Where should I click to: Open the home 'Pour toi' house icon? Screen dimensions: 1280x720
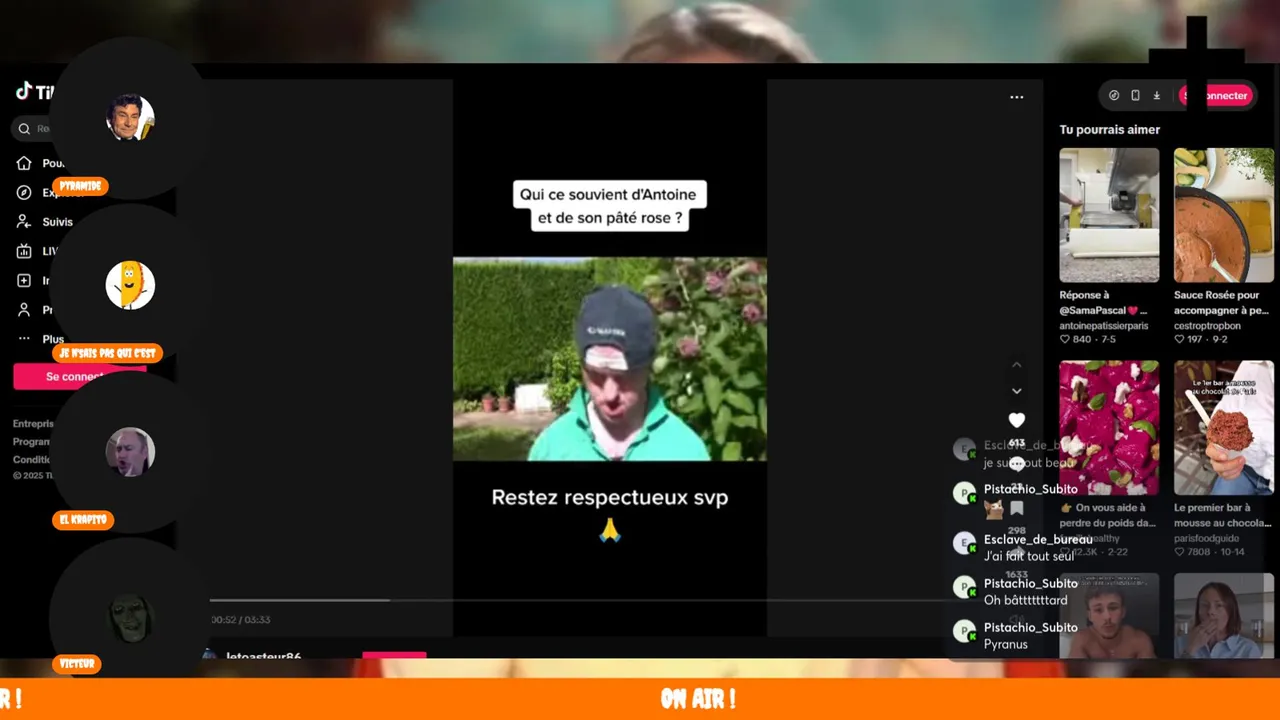click(24, 163)
